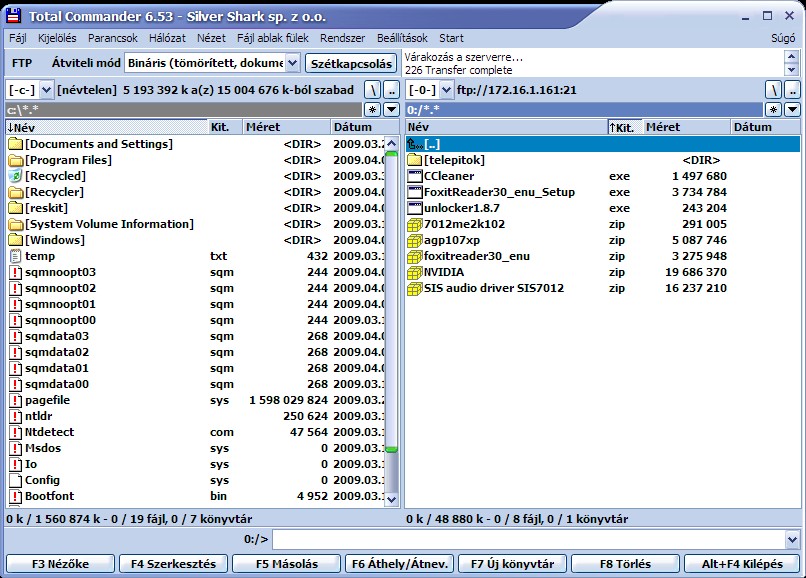The height and width of the screenshot is (578, 806).
Task: Click the sqmnoopt03 file icon
Action: pyautogui.click(x=16, y=272)
